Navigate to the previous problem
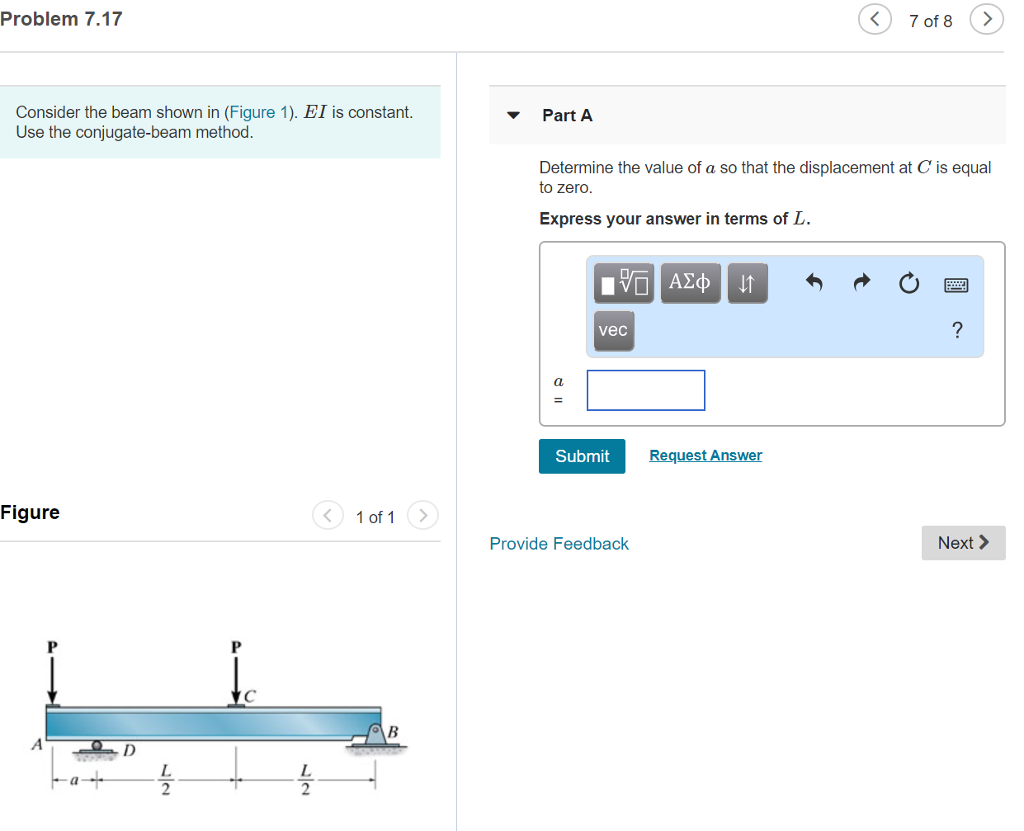The image size is (1024, 831). [x=875, y=19]
